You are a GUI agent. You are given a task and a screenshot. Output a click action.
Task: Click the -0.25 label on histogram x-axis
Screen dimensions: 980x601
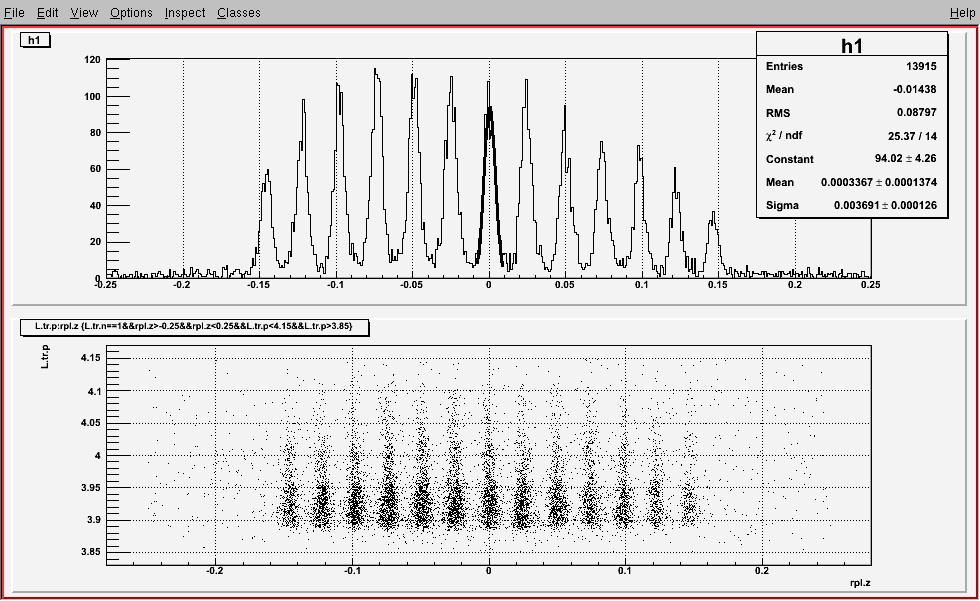click(106, 285)
